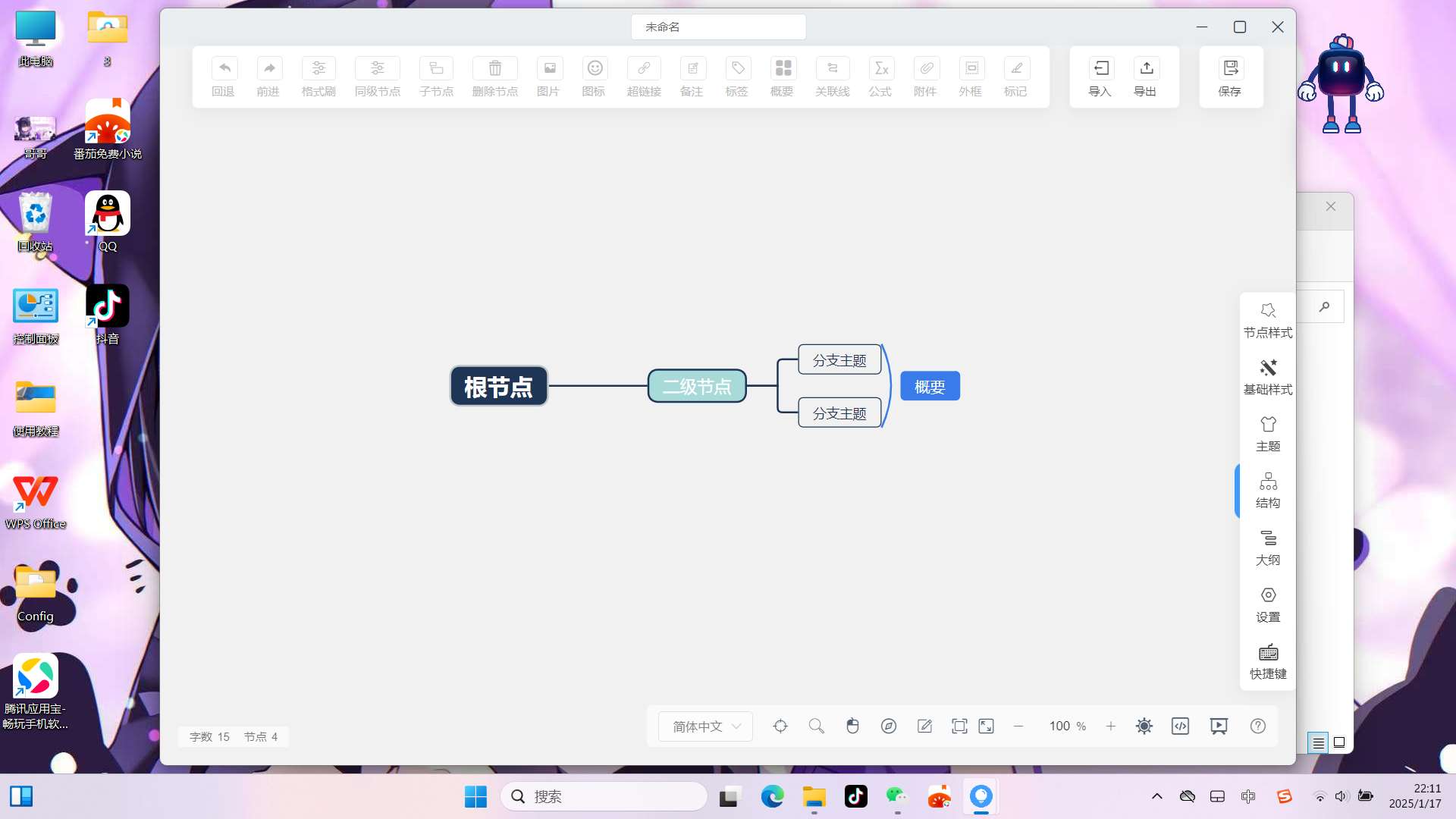Open the 基础样式 base style panel

(x=1268, y=378)
